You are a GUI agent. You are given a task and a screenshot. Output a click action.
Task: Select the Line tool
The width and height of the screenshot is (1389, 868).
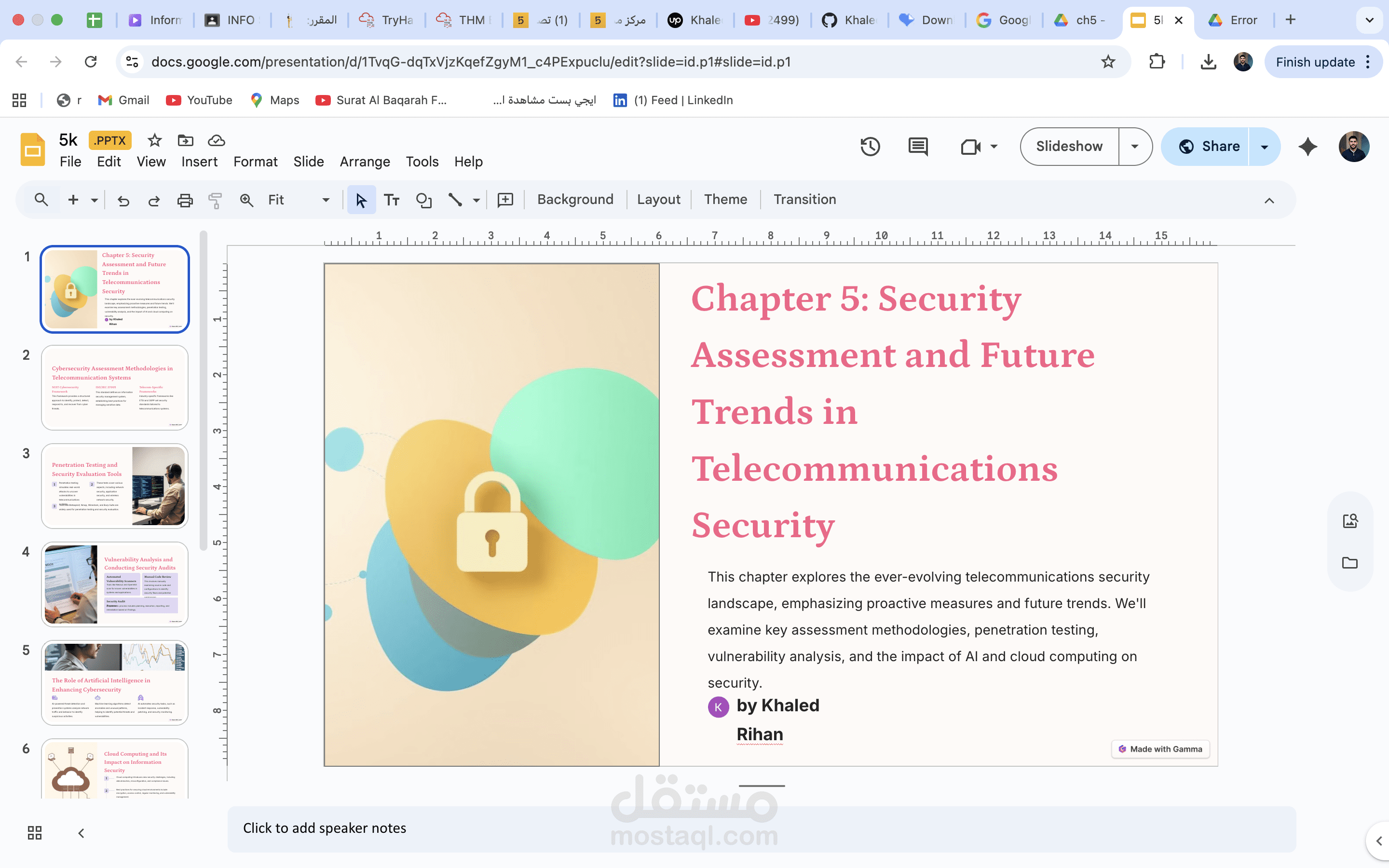(455, 200)
